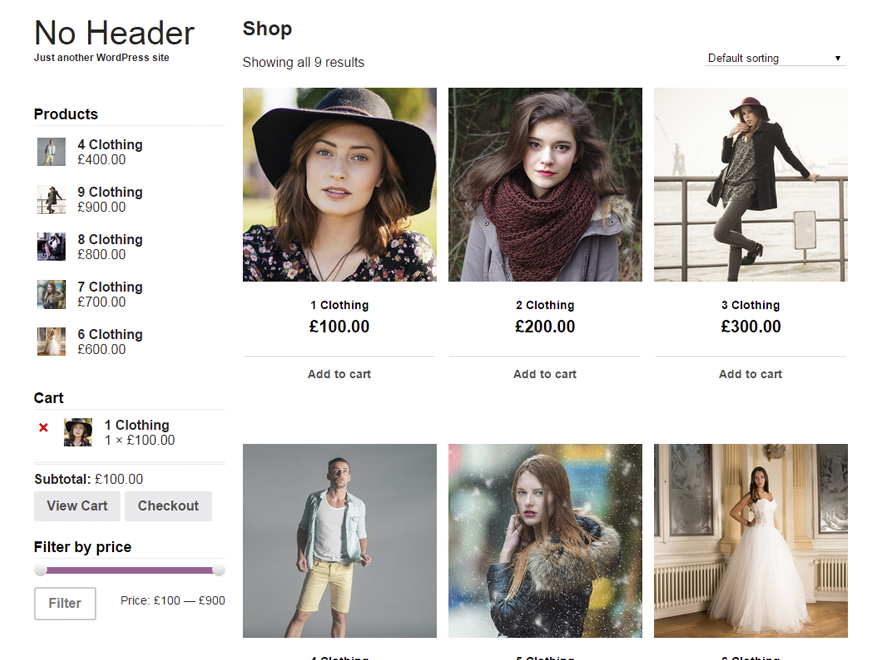This screenshot has width=880, height=660.
Task: View the 1 Clothing product photo with black hat
Action: coord(340,185)
